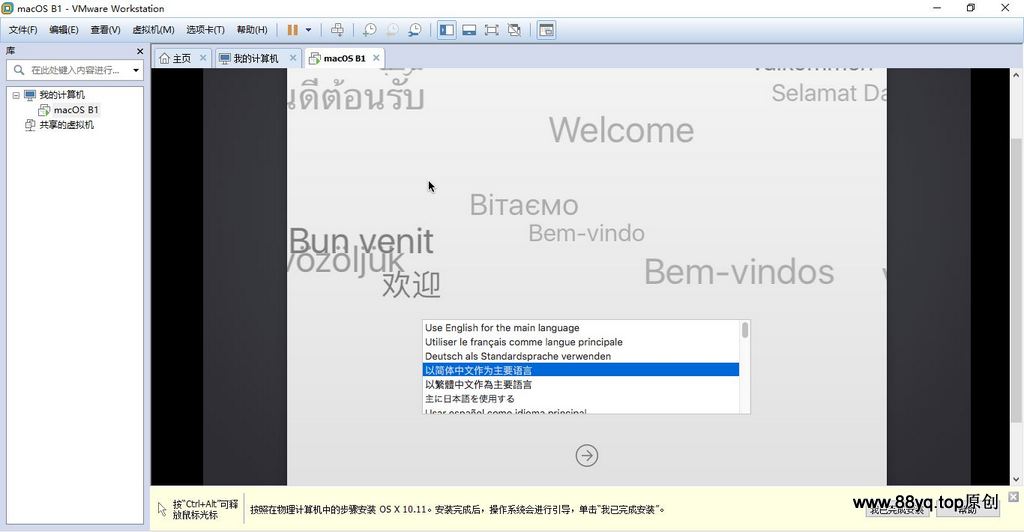Close the VMware Workstation window
This screenshot has height=532, width=1024.
1005,8
